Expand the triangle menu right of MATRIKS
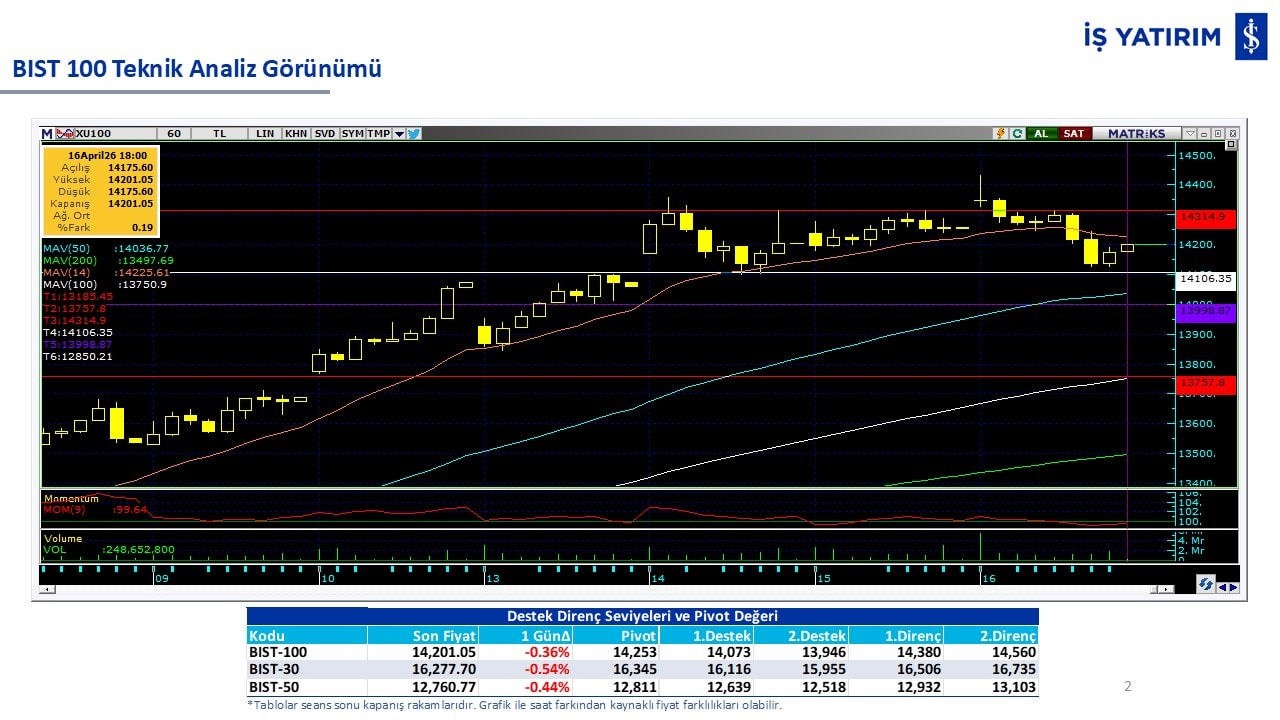Viewport: 1280px width, 720px height. [x=1190, y=133]
